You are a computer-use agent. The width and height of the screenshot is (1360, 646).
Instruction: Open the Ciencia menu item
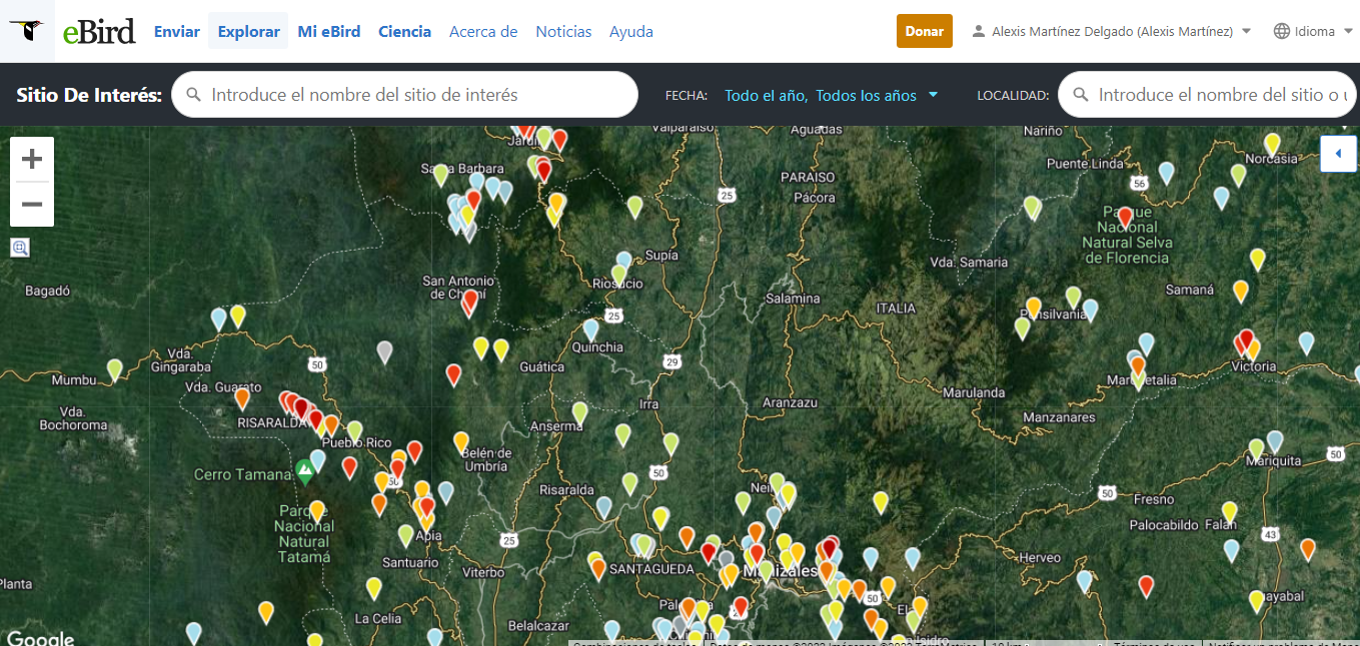click(404, 31)
